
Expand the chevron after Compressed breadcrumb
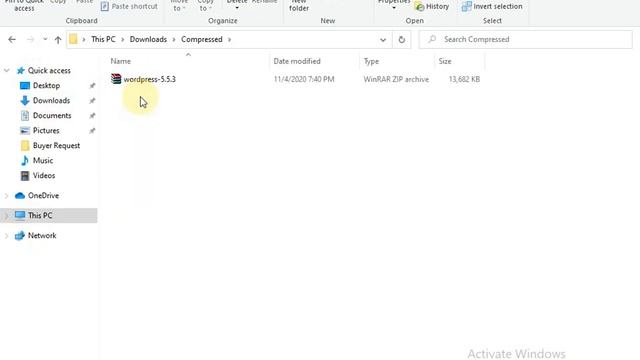229,40
